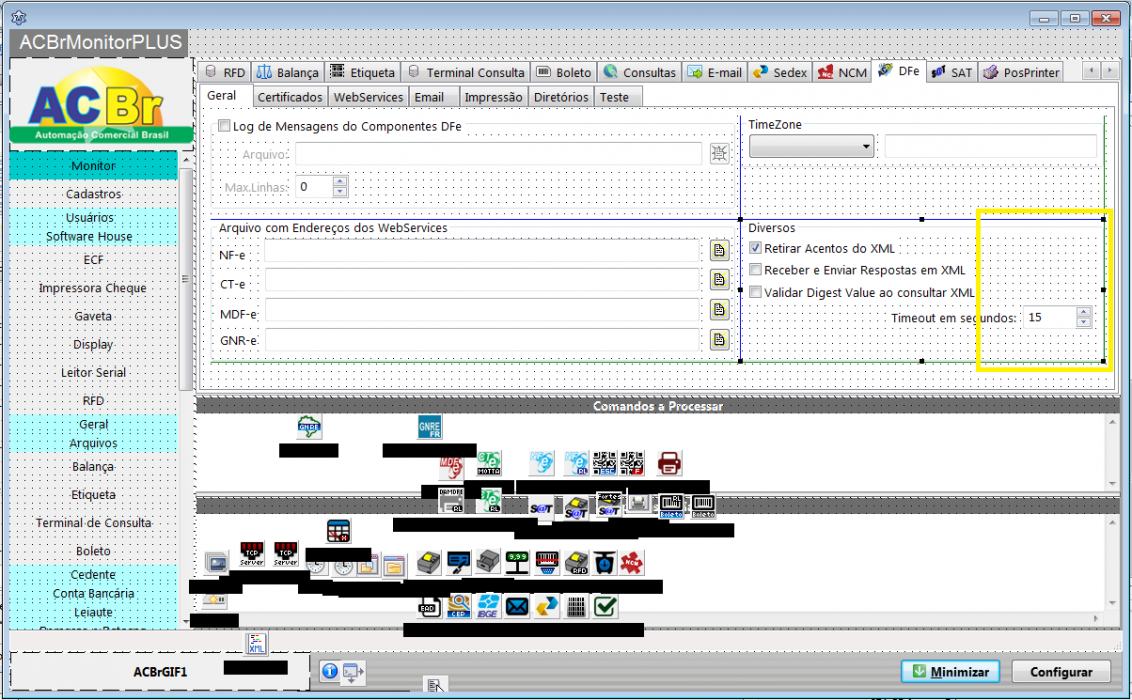Select the dark red printer component icon
Viewport: 1132px width, 700px height.
pos(669,463)
